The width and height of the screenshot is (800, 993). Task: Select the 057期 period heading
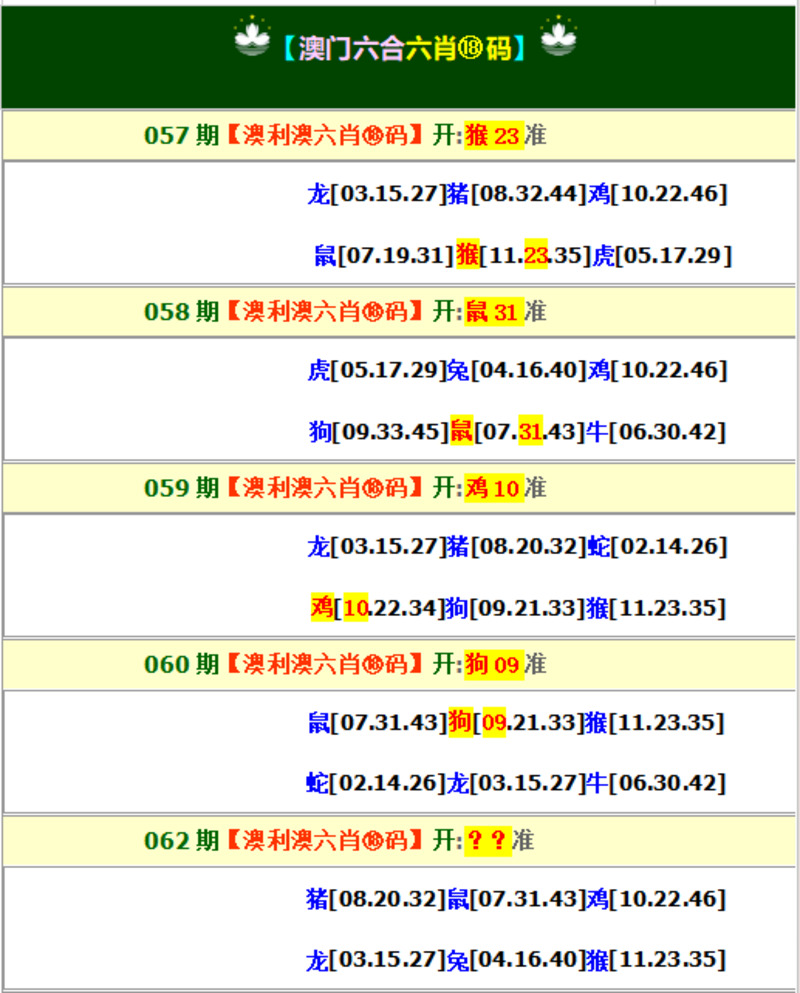coord(181,136)
